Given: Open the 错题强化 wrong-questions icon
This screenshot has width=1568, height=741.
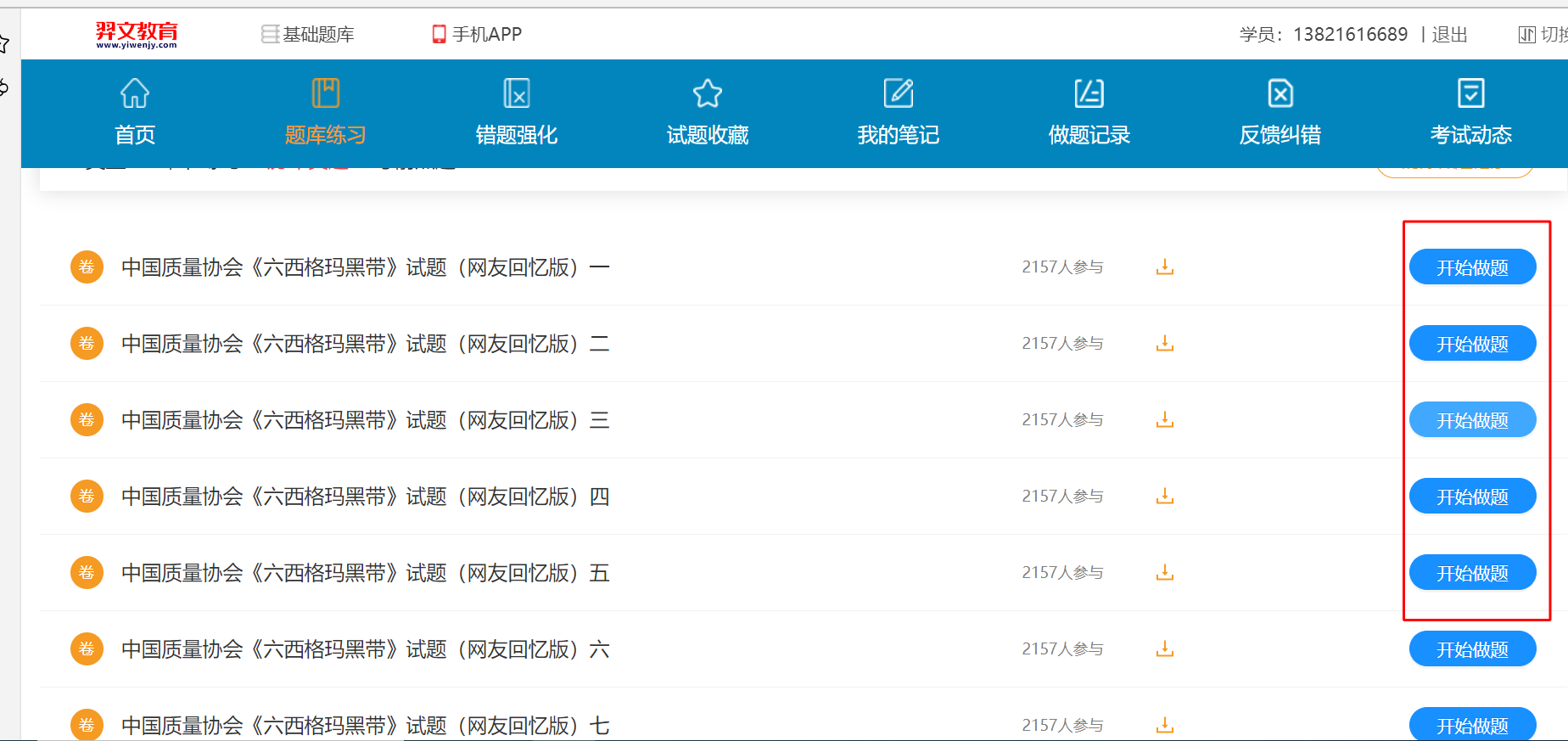Looking at the screenshot, I should click(x=516, y=93).
